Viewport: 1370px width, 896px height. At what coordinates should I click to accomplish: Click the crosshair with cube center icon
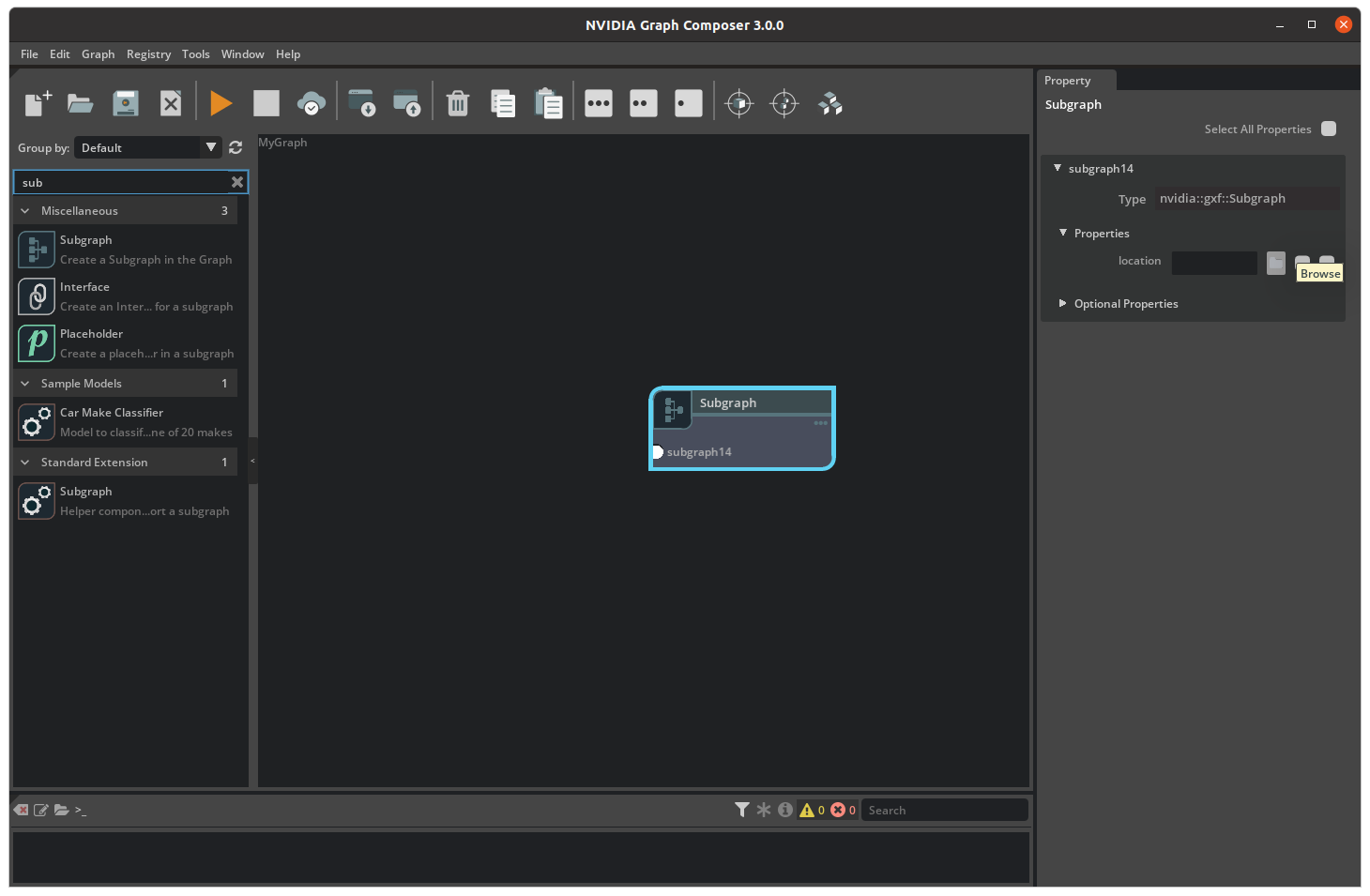[x=739, y=103]
